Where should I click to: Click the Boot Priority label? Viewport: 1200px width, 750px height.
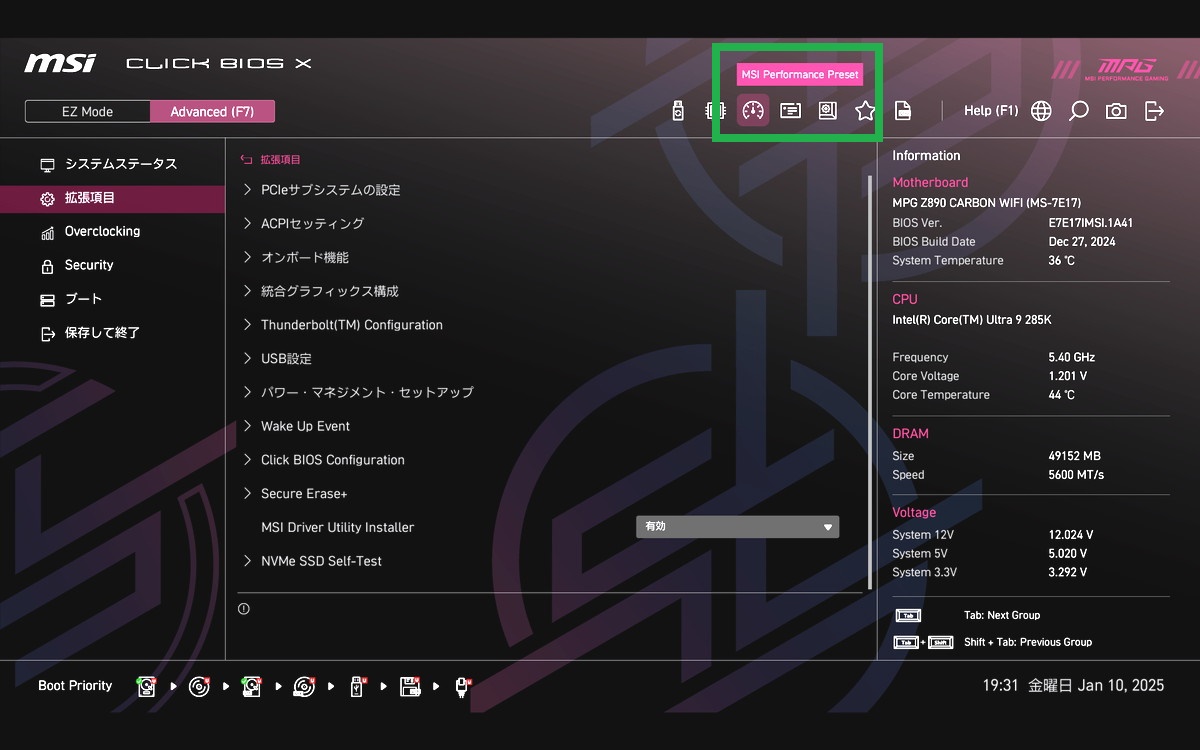pyautogui.click(x=75, y=686)
